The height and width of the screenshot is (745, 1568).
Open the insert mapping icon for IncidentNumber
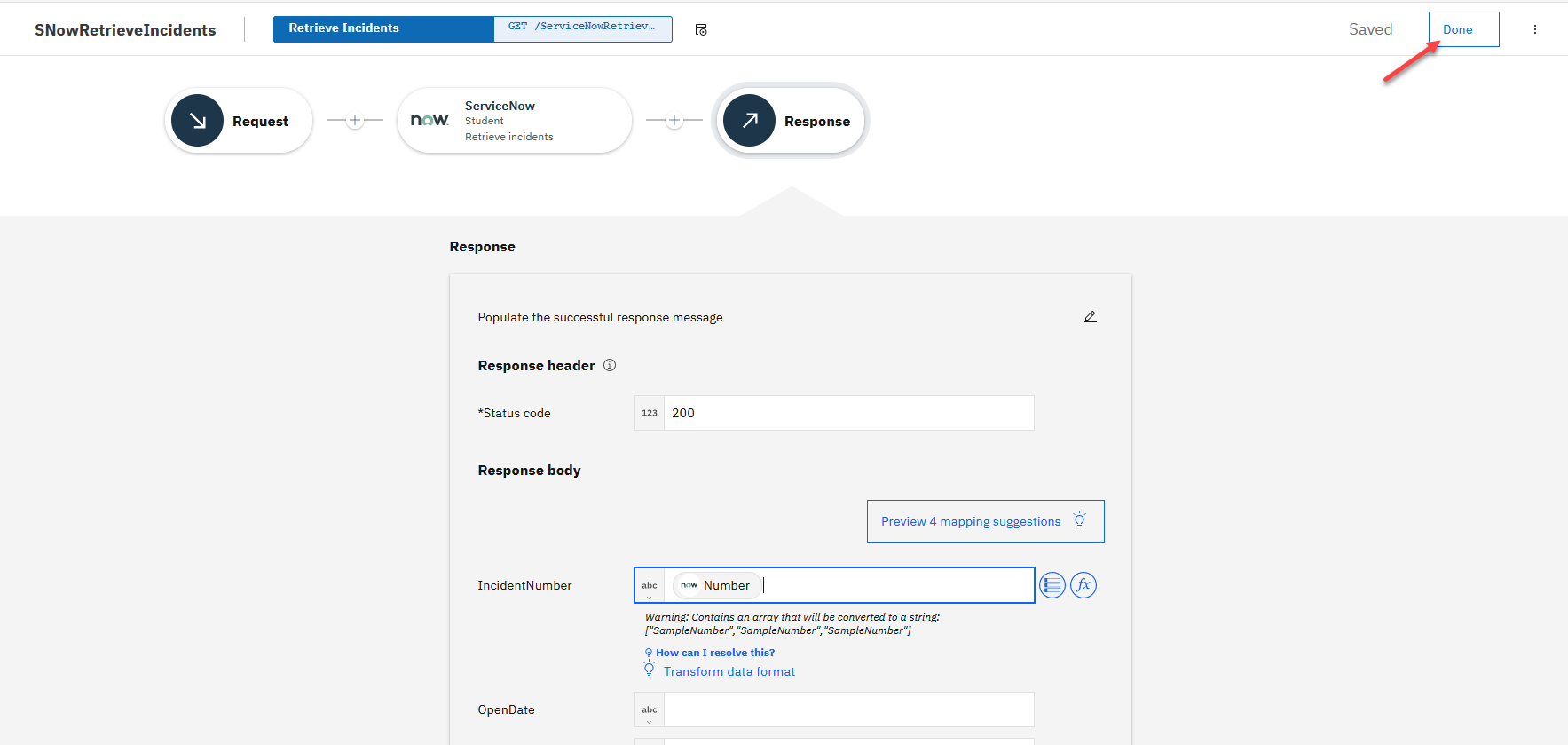pyautogui.click(x=1052, y=585)
